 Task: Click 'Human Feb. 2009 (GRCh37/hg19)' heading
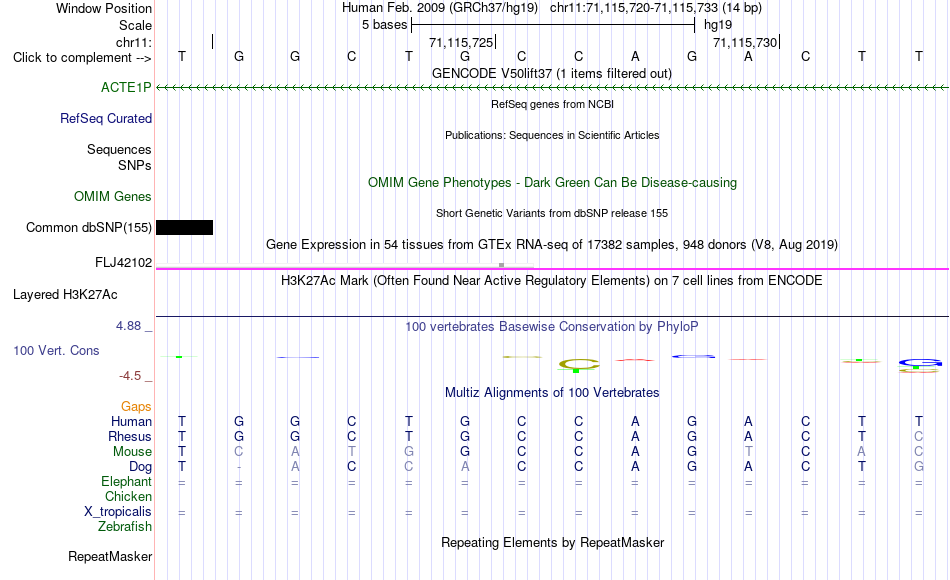click(x=440, y=8)
